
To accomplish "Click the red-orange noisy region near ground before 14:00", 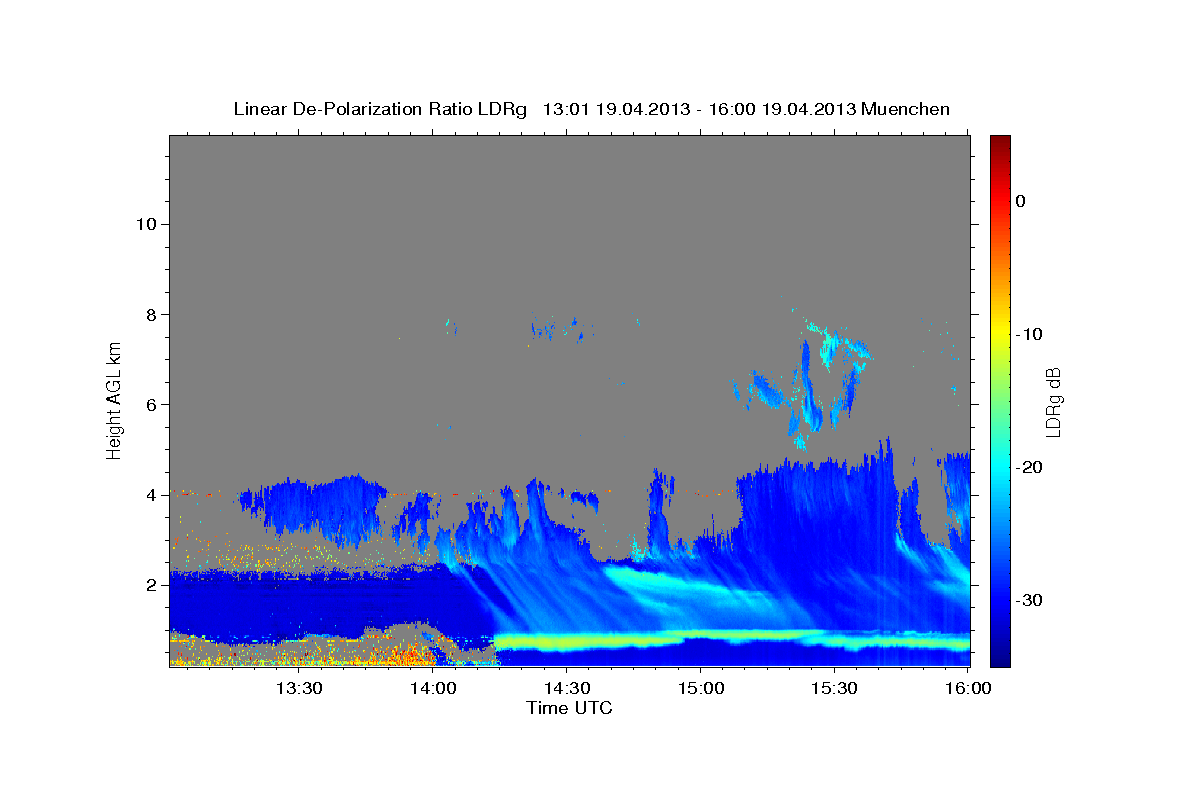I will tap(405, 656).
